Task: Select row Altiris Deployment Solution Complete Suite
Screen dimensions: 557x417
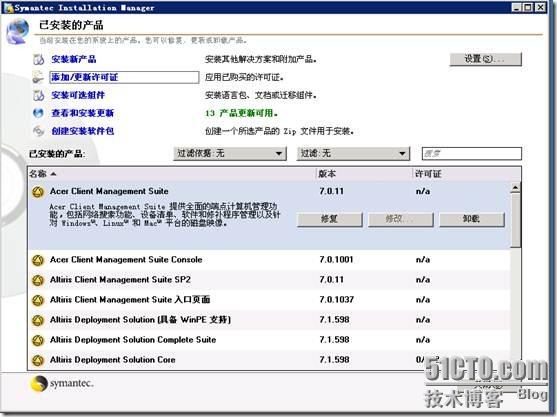Action: 269,340
